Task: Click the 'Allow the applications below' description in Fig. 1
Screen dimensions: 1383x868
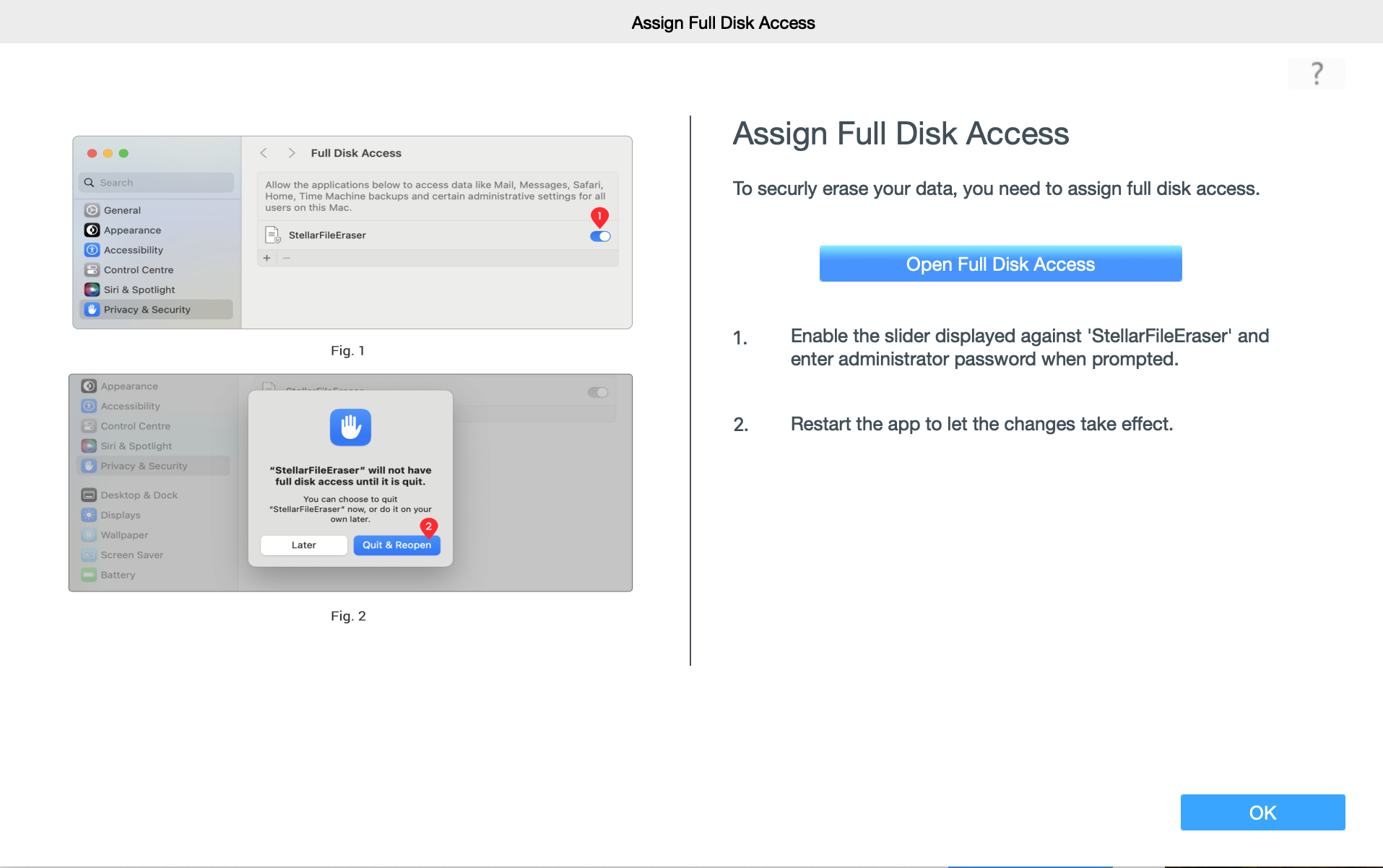Action: (435, 196)
